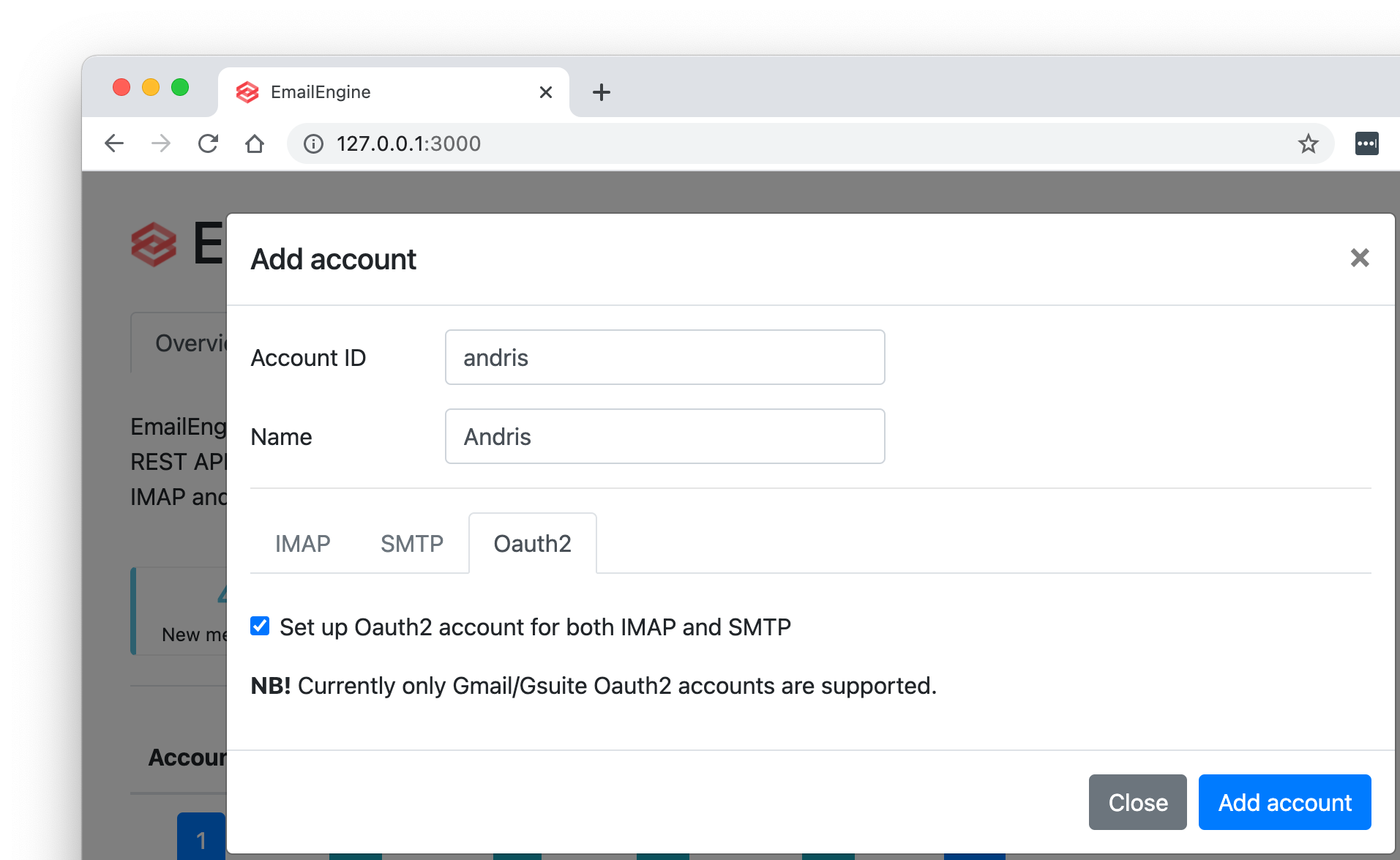Screen dimensions: 1400x860
Task: Switch to the IMAP tab
Action: pyautogui.click(x=302, y=544)
